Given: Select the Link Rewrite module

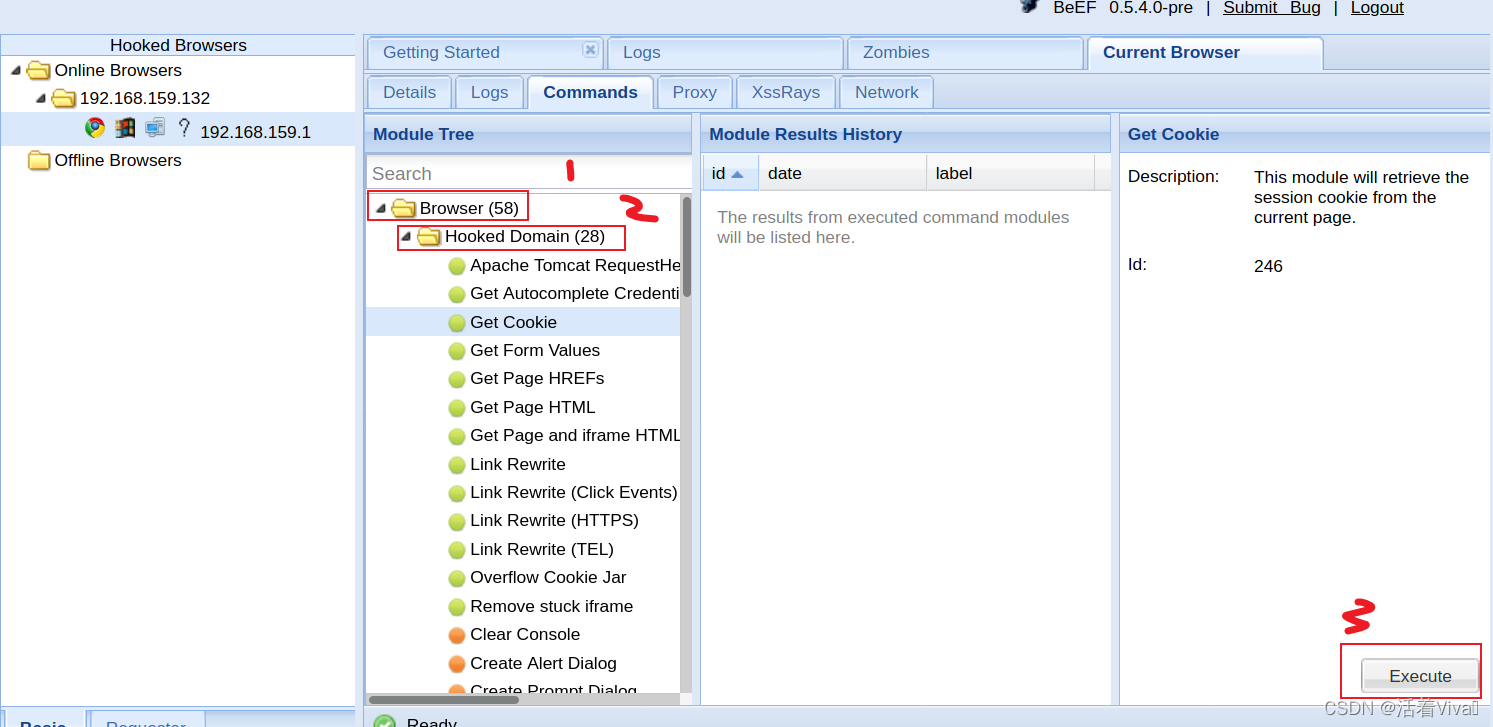Looking at the screenshot, I should (x=518, y=464).
